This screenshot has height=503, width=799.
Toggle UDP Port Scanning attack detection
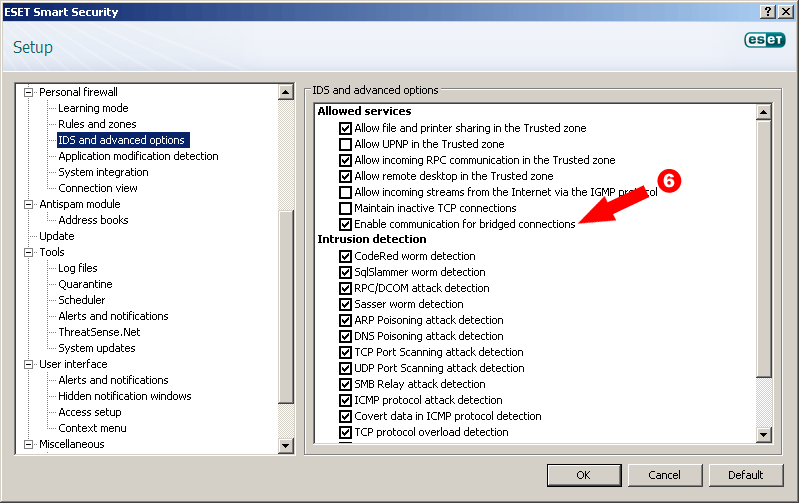(345, 368)
